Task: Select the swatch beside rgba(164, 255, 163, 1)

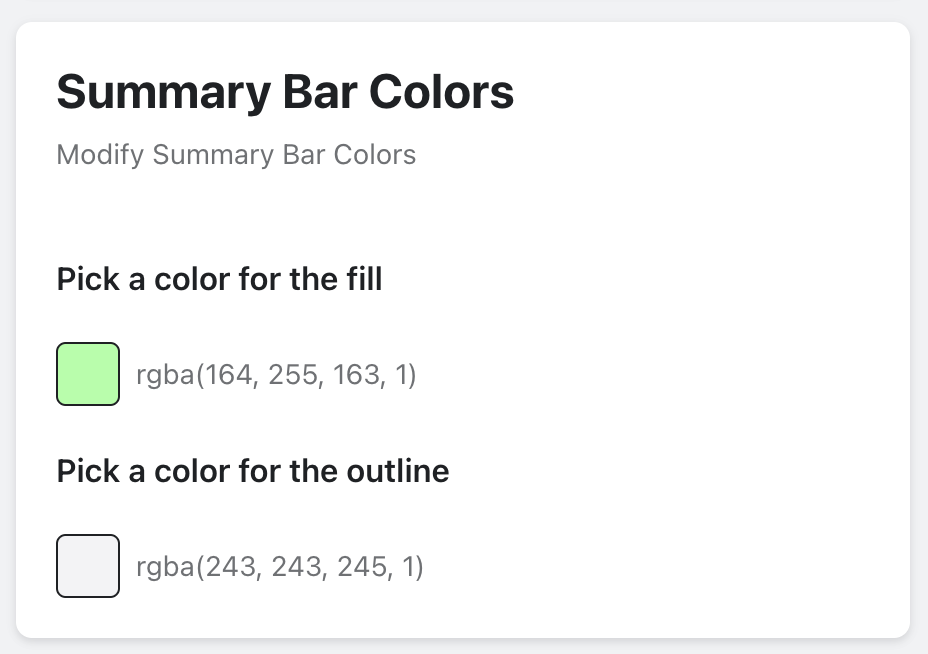Action: click(x=88, y=374)
